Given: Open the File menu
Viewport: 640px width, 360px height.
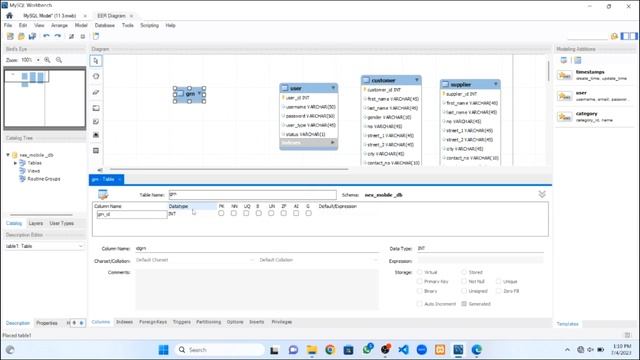Looking at the screenshot, I should click(8, 25).
